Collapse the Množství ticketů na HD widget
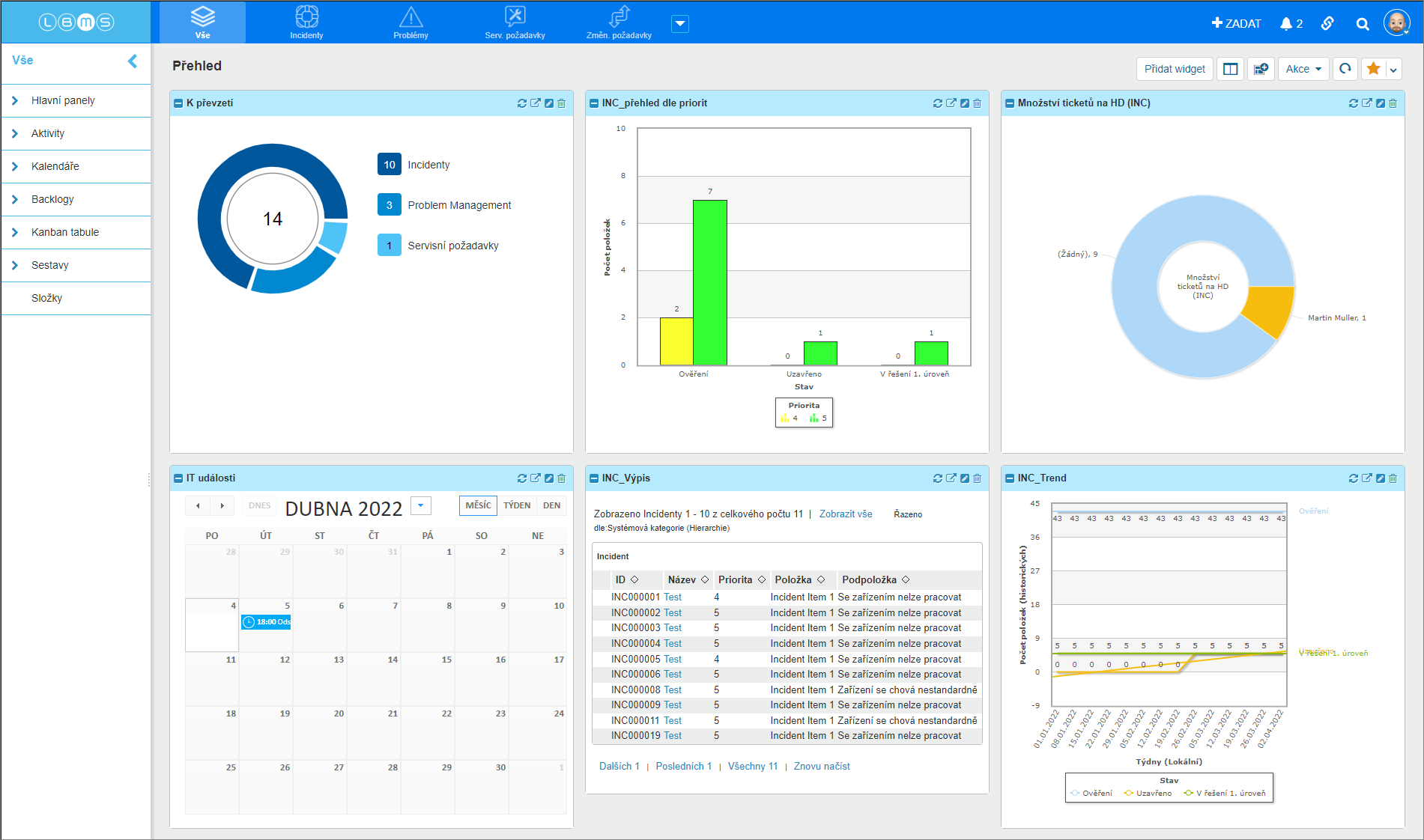This screenshot has width=1424, height=840. point(1010,103)
